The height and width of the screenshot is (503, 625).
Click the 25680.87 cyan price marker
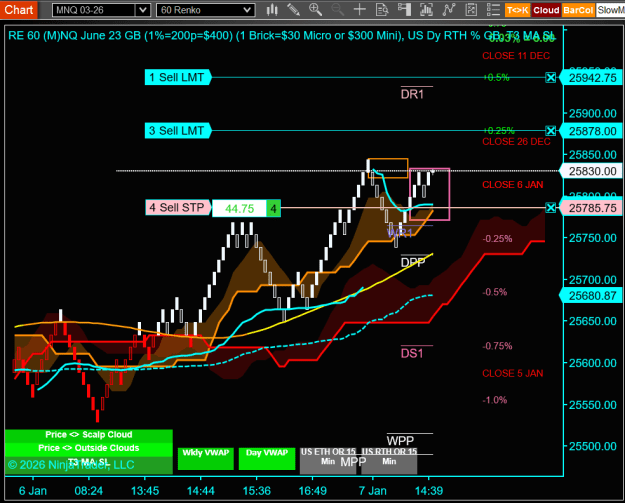click(x=592, y=296)
